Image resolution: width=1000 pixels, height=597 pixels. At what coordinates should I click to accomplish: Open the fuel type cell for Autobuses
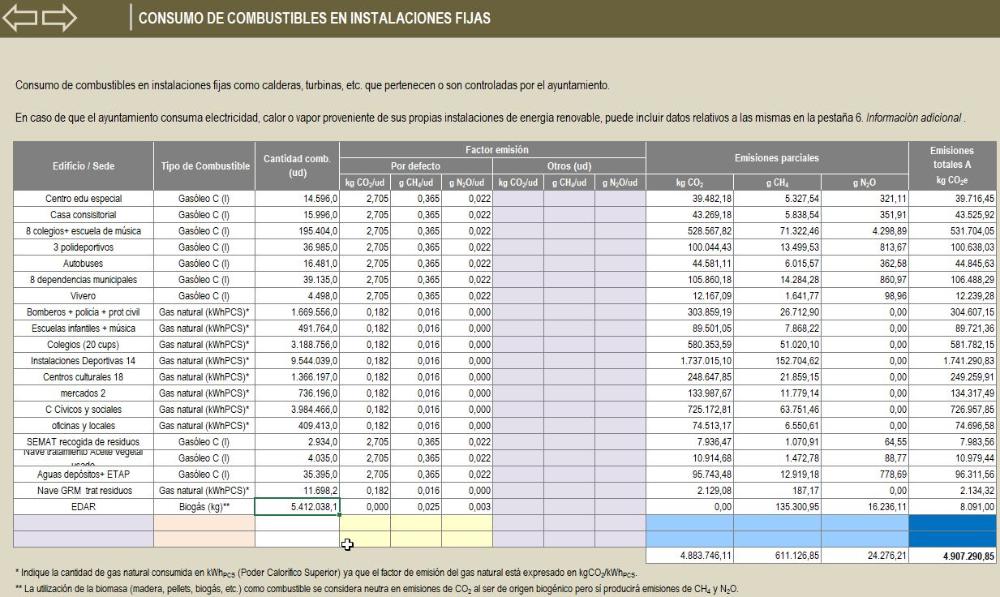tap(204, 263)
